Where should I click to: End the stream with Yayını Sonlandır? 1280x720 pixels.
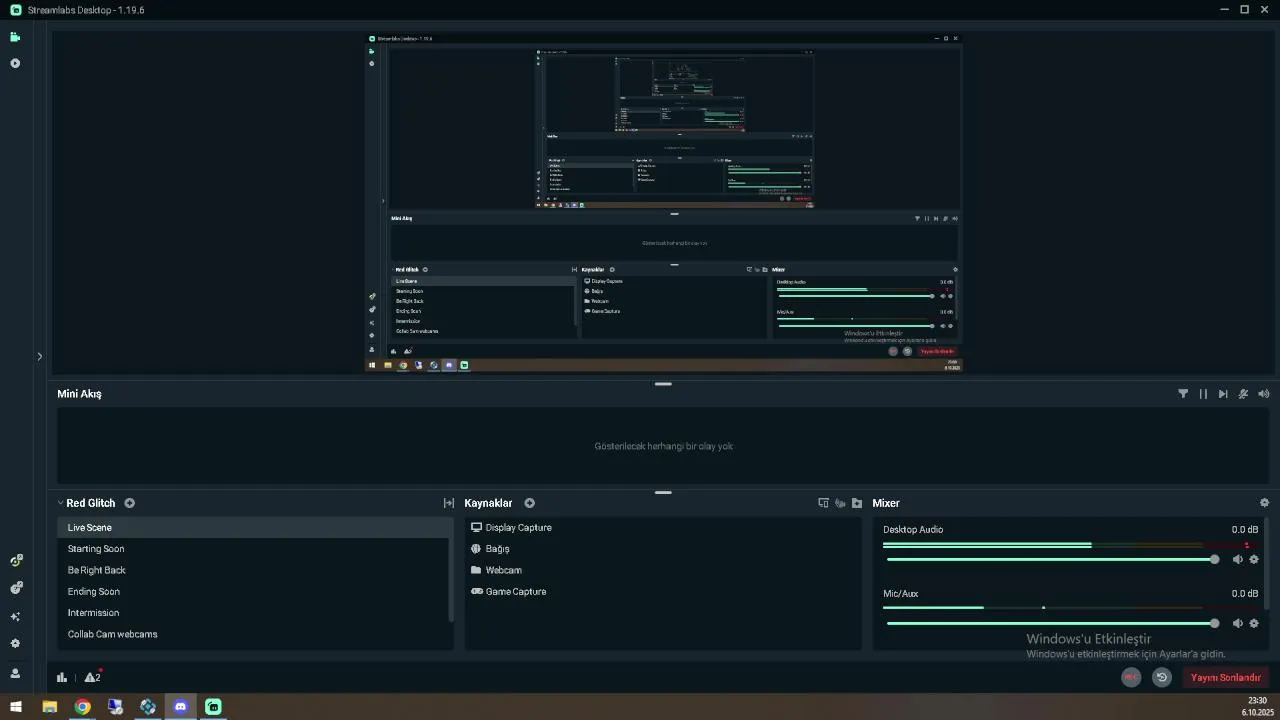pyautogui.click(x=1225, y=677)
